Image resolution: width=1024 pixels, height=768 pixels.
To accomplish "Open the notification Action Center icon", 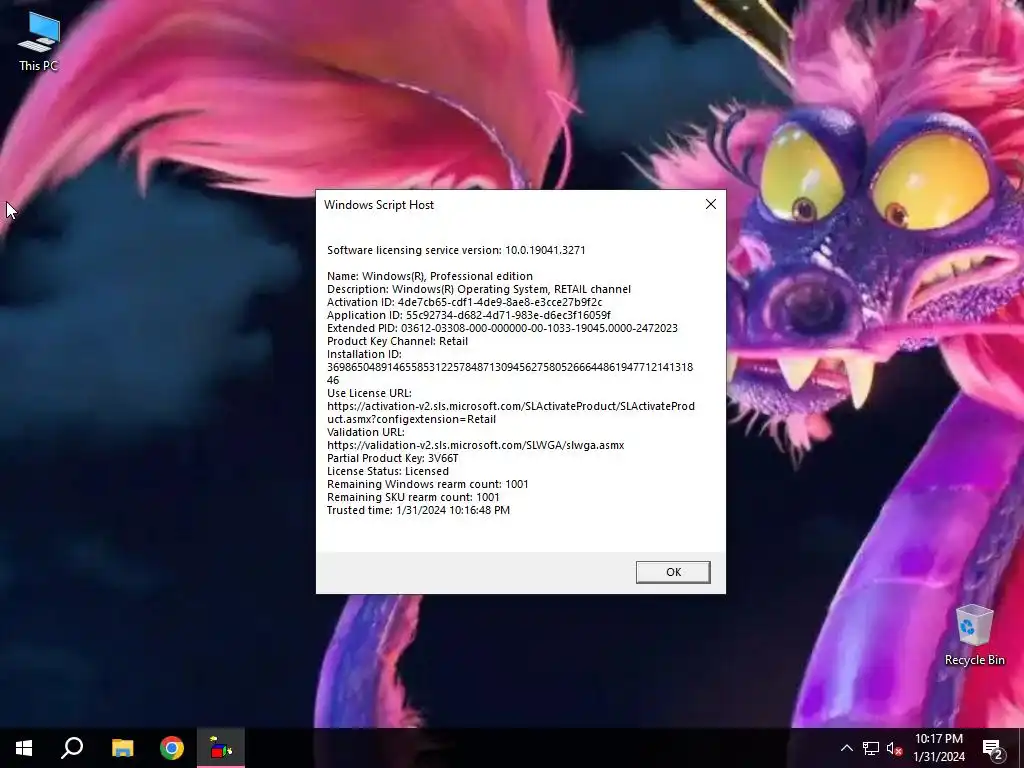I will [993, 748].
